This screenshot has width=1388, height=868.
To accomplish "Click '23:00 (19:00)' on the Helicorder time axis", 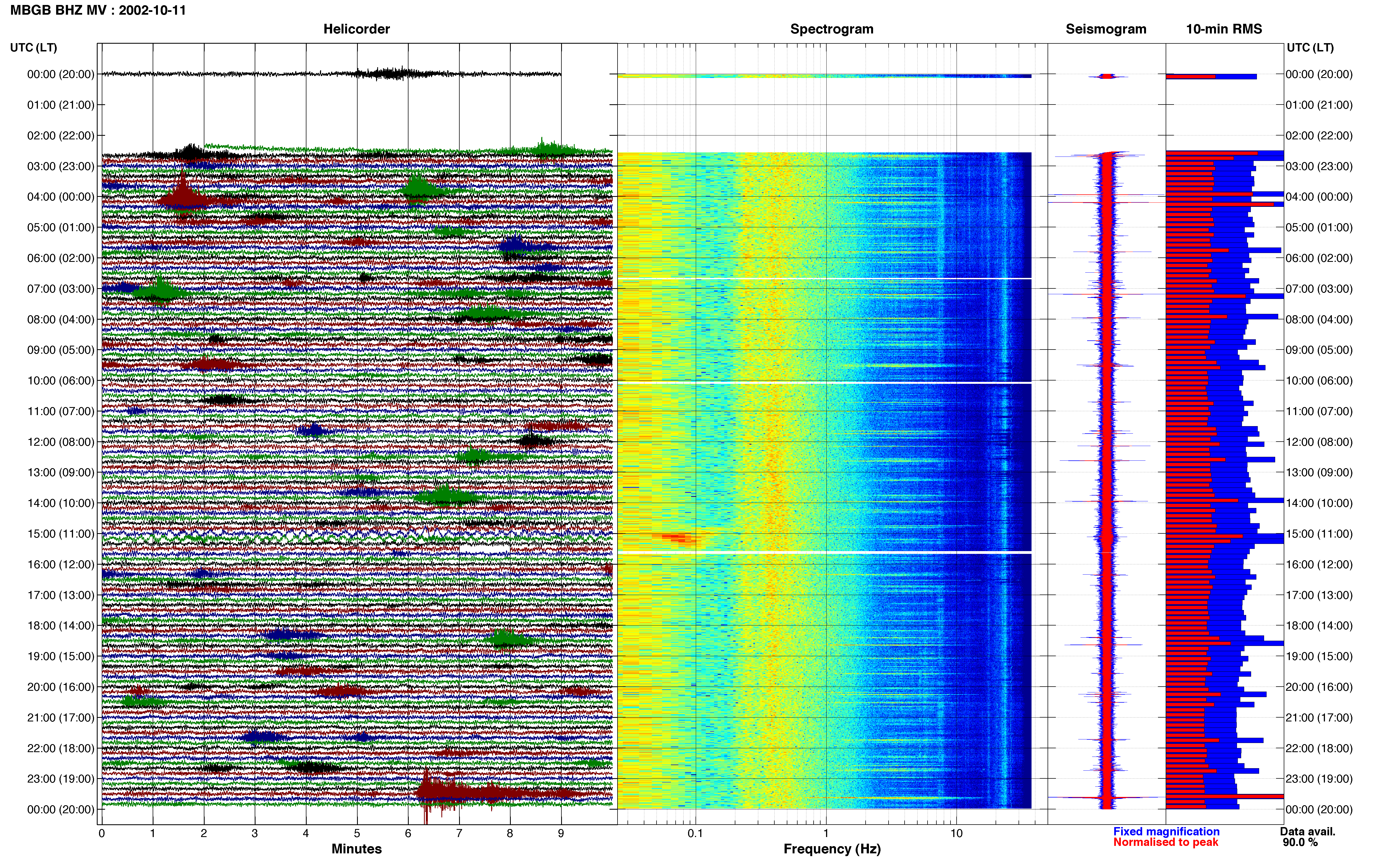I will pos(61,778).
